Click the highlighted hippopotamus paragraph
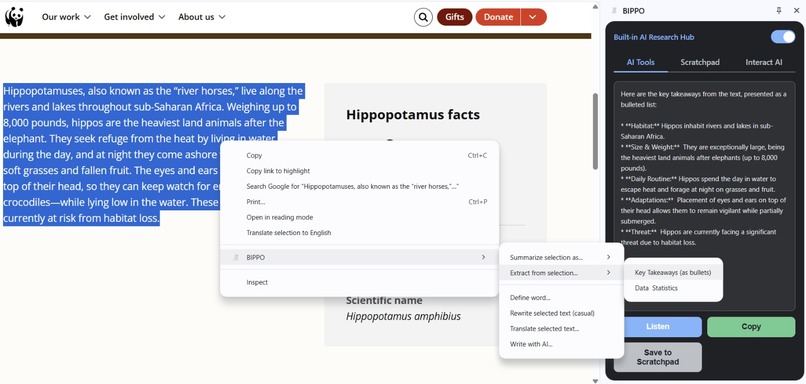The width and height of the screenshot is (806, 384). tap(153, 155)
